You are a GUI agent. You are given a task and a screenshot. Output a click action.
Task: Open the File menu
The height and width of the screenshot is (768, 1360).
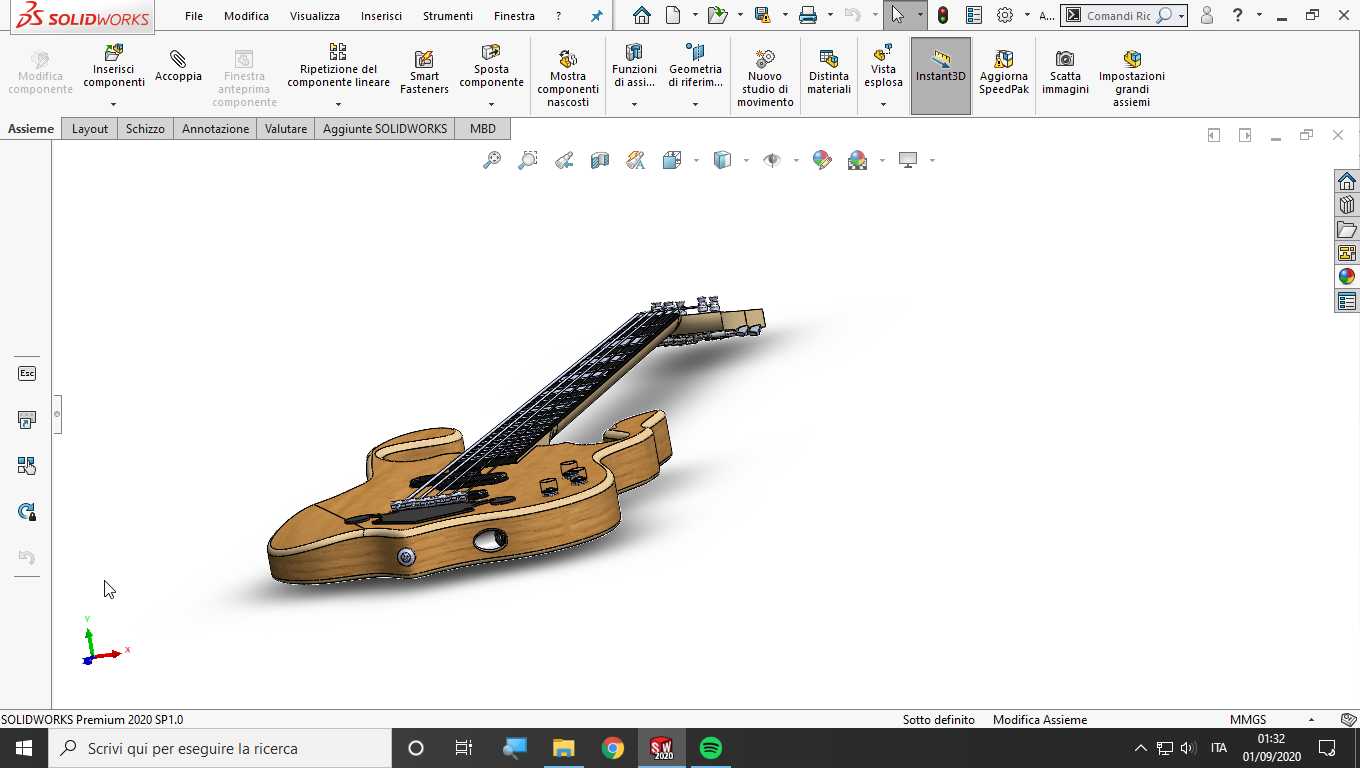(x=194, y=16)
